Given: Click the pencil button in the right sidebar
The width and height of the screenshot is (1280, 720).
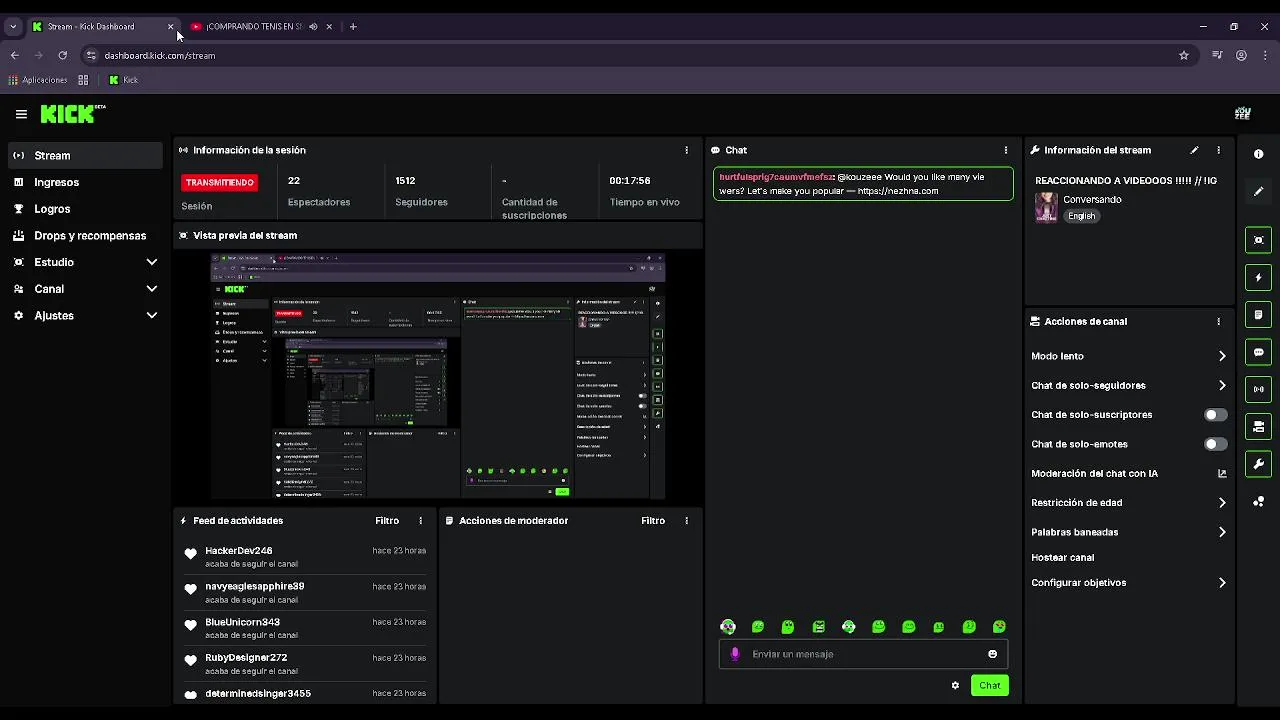Looking at the screenshot, I should tap(1259, 191).
